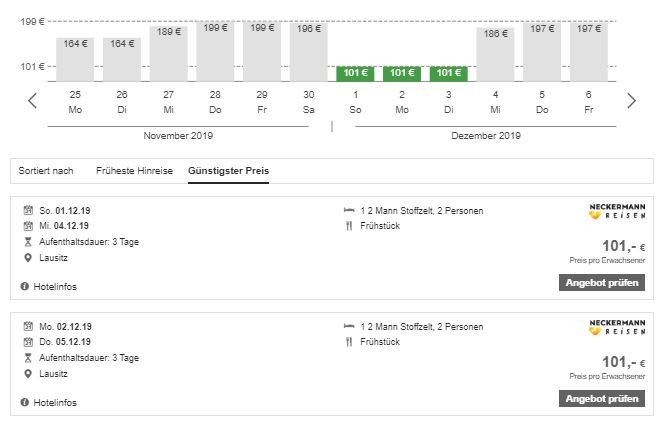Screen dimensions: 667x421
Task: Click info icon beside second Hotelinfos
Action: point(24,403)
